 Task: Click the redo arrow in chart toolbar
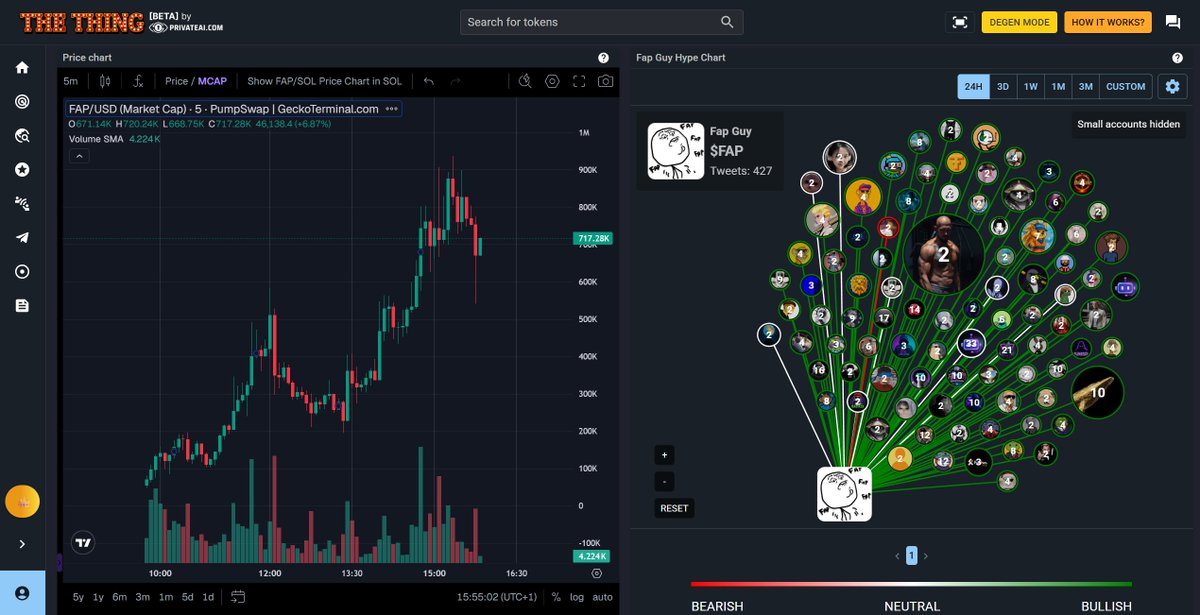[x=455, y=81]
